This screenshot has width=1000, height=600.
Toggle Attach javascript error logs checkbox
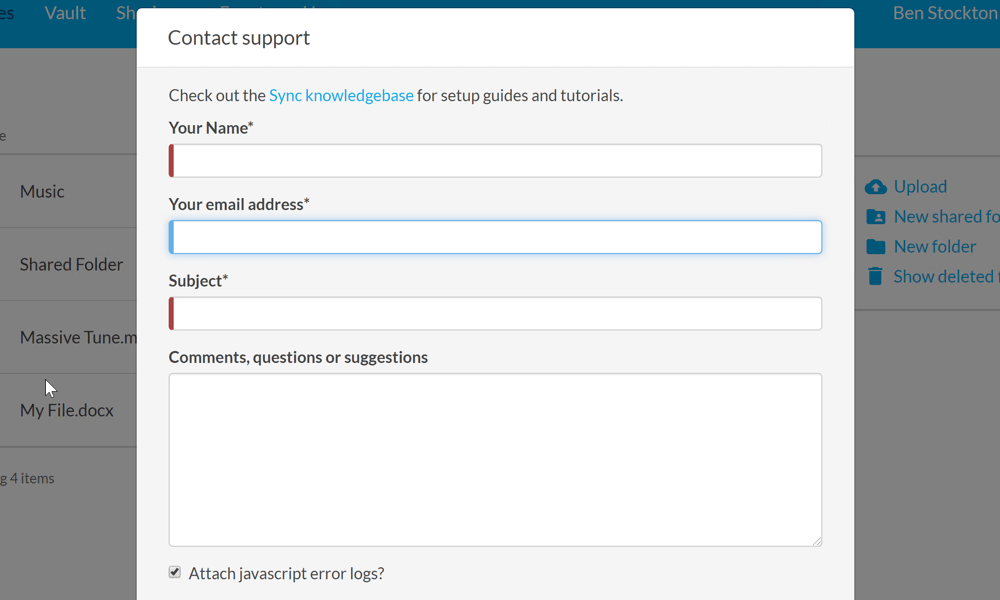175,572
